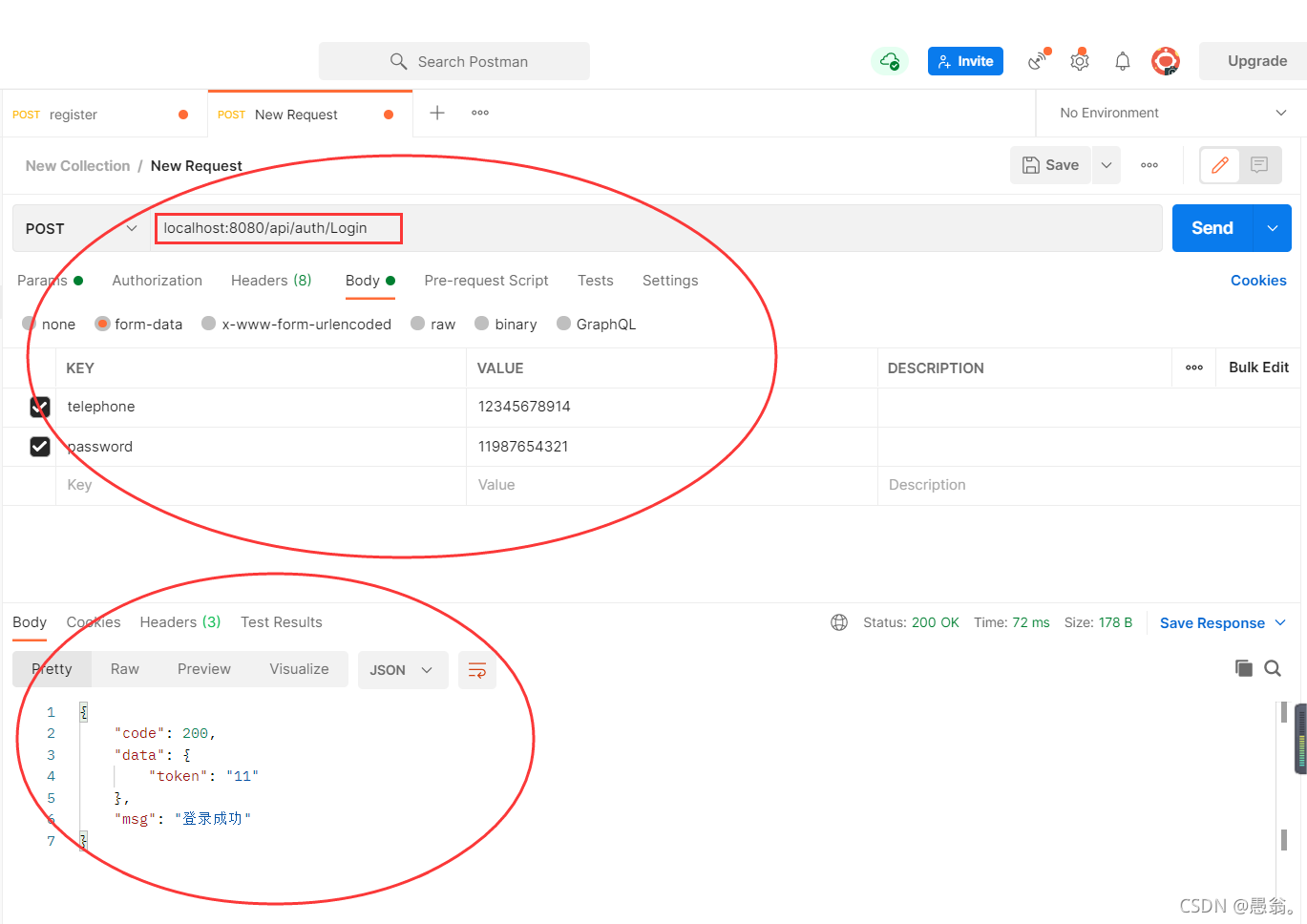Select the form-data body type
Screen dimensions: 1307x924
tap(102, 324)
